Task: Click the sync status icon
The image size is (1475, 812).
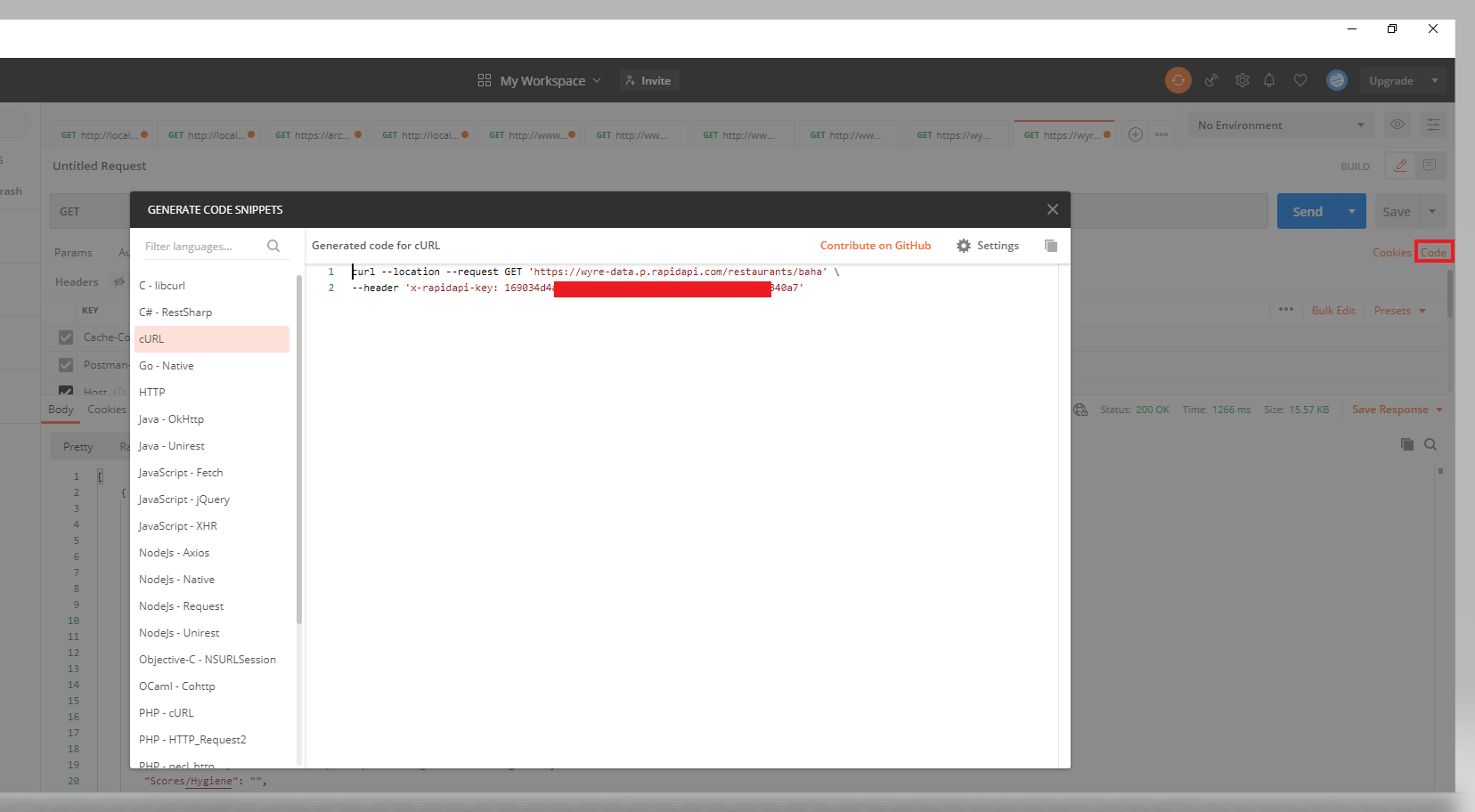Action: tap(1178, 80)
